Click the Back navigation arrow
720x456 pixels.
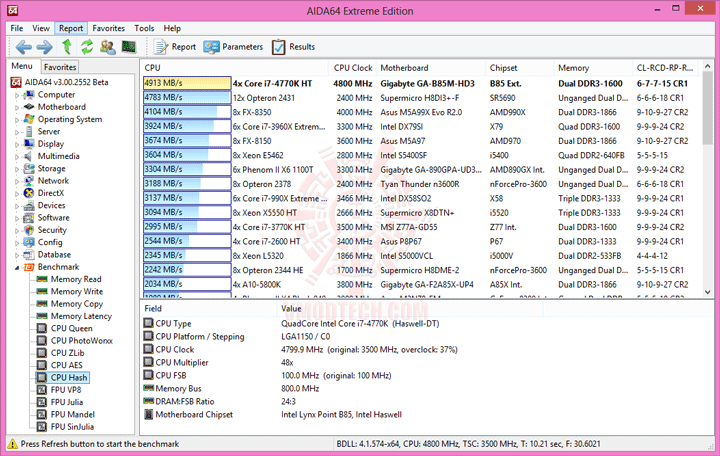[x=23, y=47]
